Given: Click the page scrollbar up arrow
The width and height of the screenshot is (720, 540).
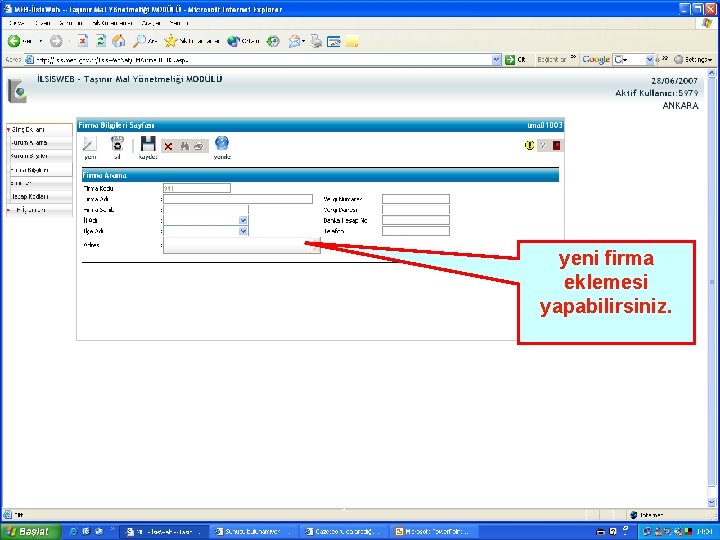Looking at the screenshot, I should (711, 73).
